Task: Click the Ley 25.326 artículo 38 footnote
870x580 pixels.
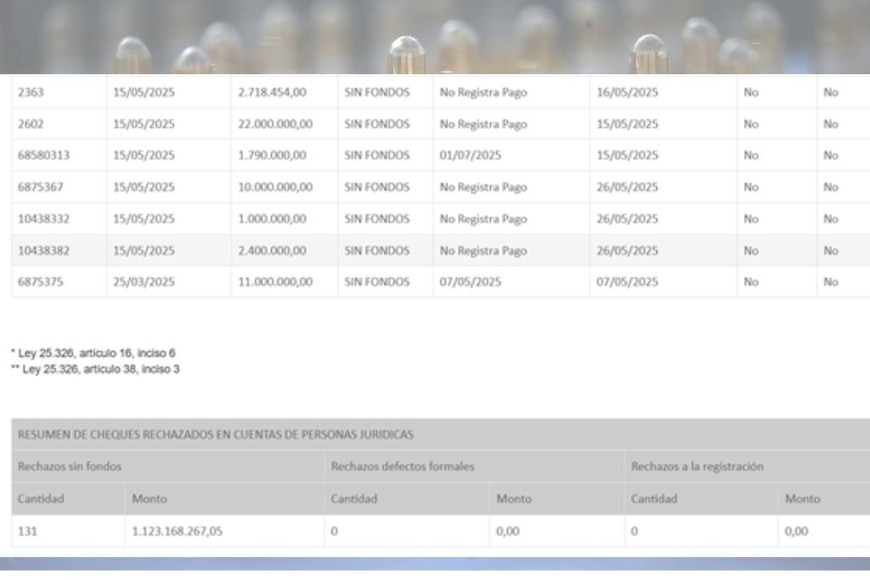Action: tap(95, 369)
